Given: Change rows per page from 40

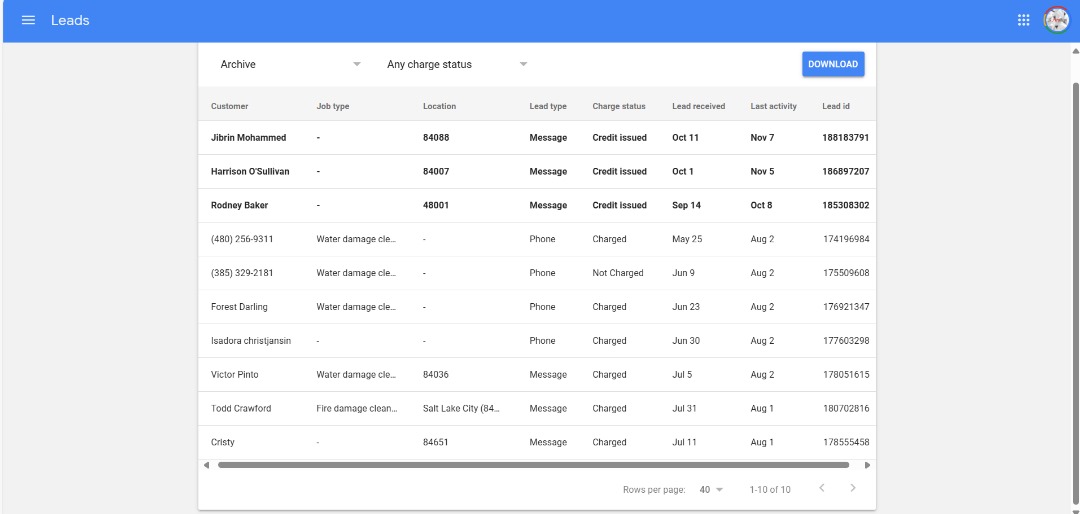Looking at the screenshot, I should coord(711,490).
